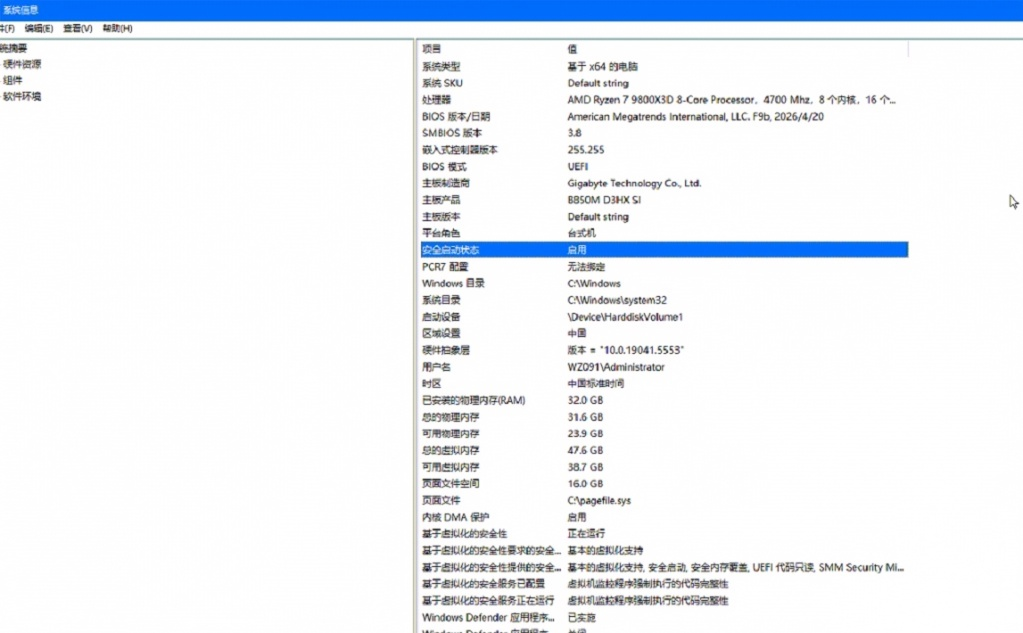Image resolution: width=1023 pixels, height=633 pixels.
Task: Click the 31.6 GB total physical memory value
Action: tap(585, 417)
